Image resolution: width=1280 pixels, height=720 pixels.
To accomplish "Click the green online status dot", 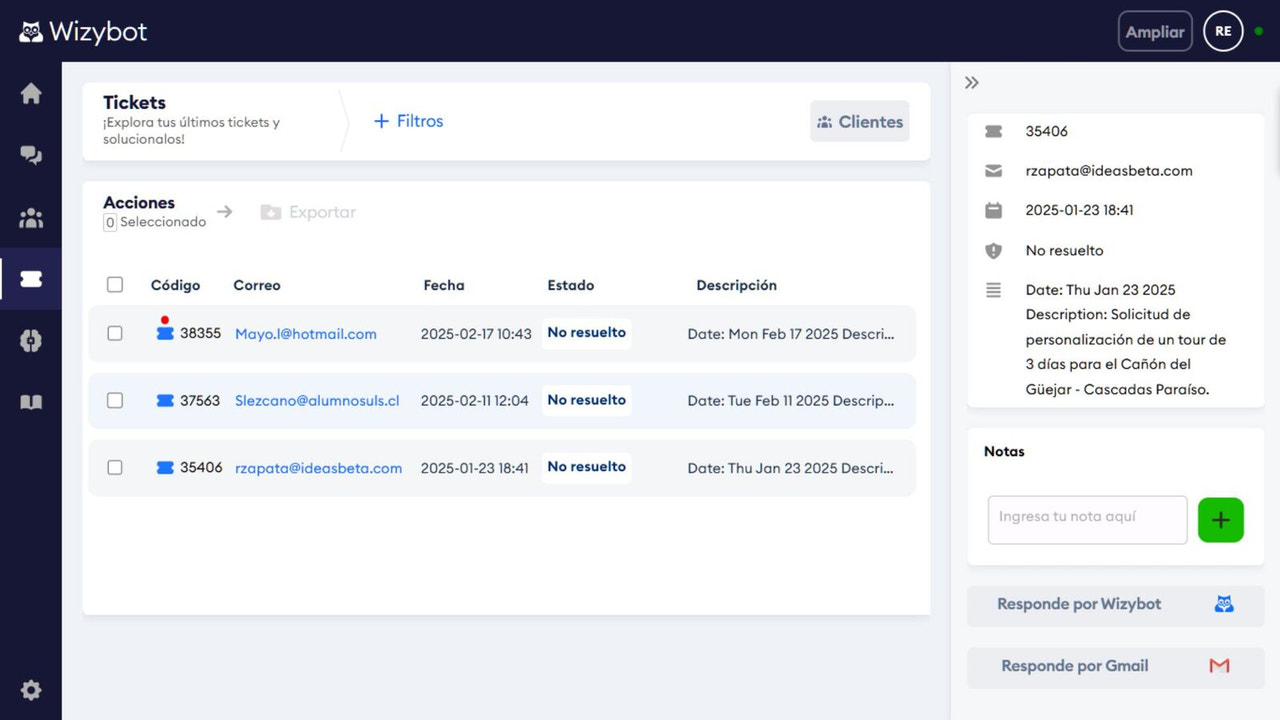I will click(1258, 31).
